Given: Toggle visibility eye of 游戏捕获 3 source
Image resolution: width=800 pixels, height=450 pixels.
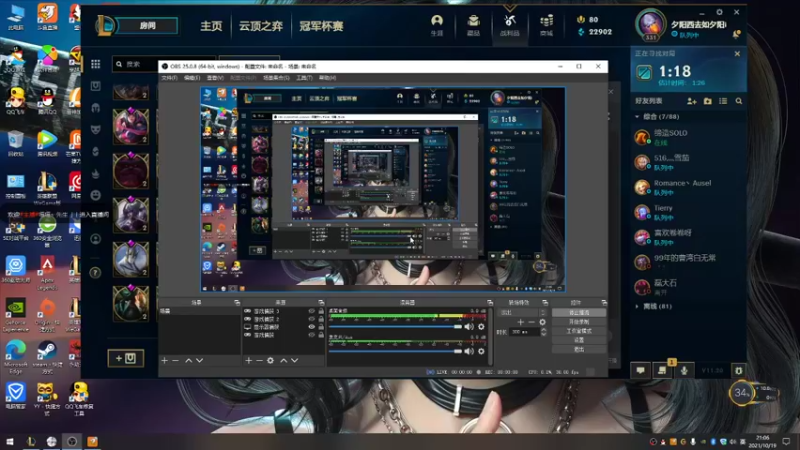Looking at the screenshot, I should (x=311, y=311).
